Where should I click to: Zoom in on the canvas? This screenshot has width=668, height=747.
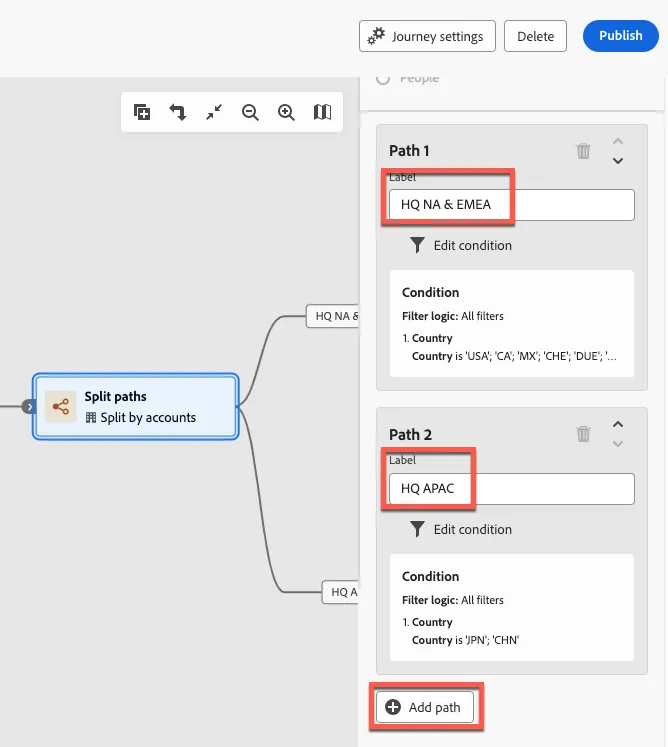pyautogui.click(x=286, y=112)
